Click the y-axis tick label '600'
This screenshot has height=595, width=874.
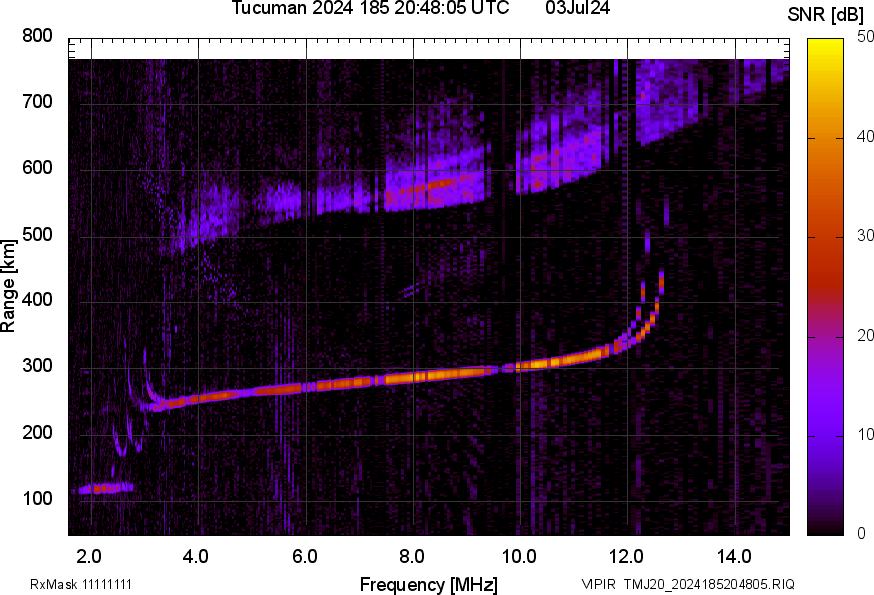pyautogui.click(x=37, y=168)
